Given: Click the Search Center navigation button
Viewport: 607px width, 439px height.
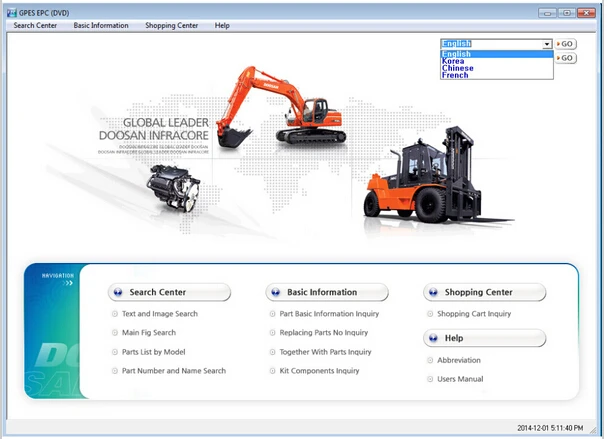Looking at the screenshot, I should tap(170, 292).
